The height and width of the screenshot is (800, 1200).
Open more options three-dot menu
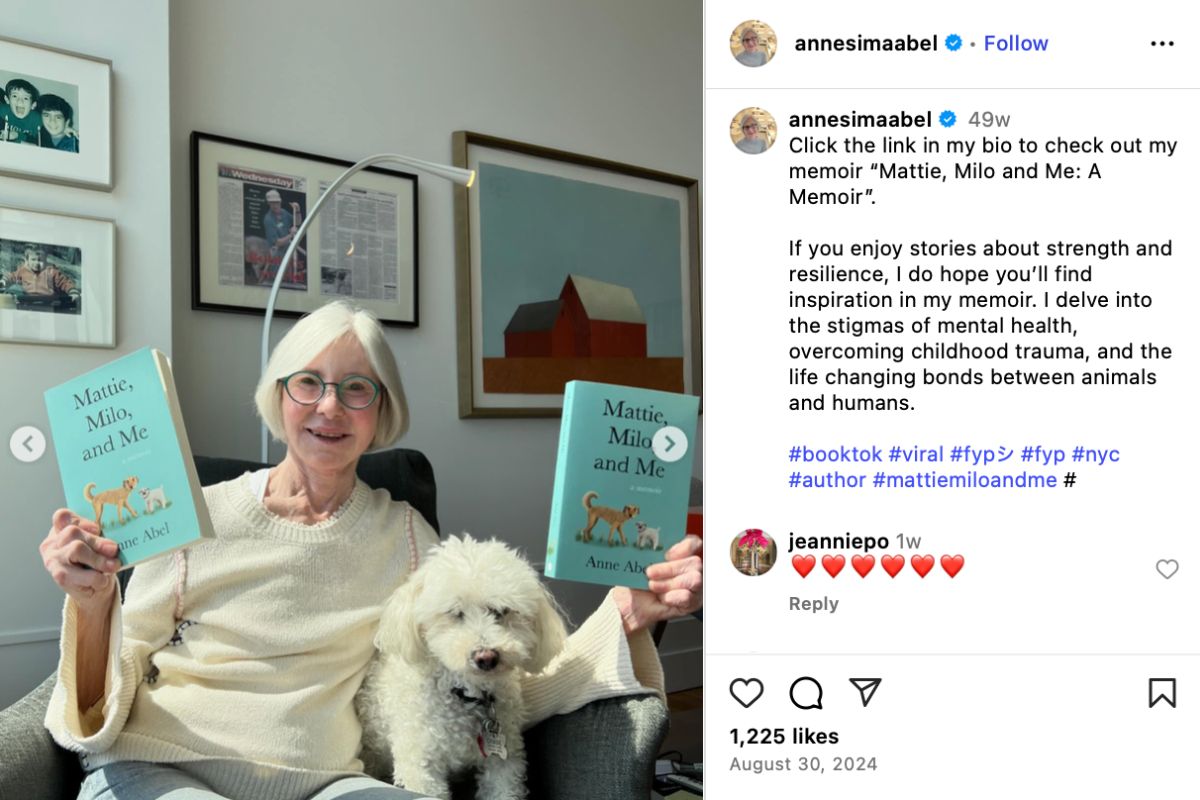click(1162, 44)
